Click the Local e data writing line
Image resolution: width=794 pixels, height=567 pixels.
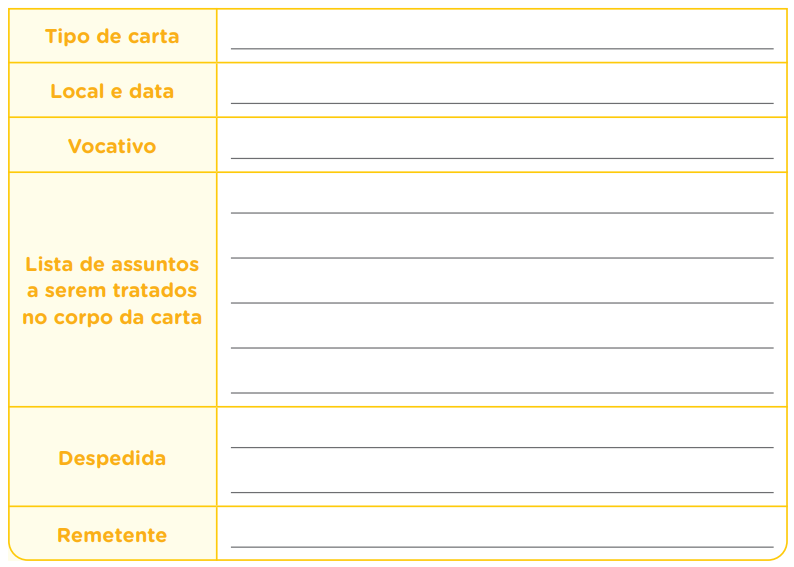[x=502, y=103]
